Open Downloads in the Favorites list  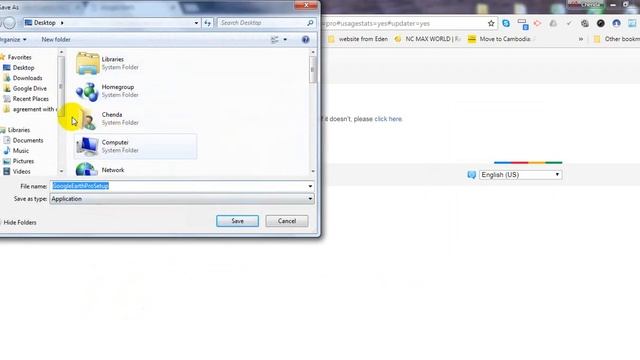[23, 78]
